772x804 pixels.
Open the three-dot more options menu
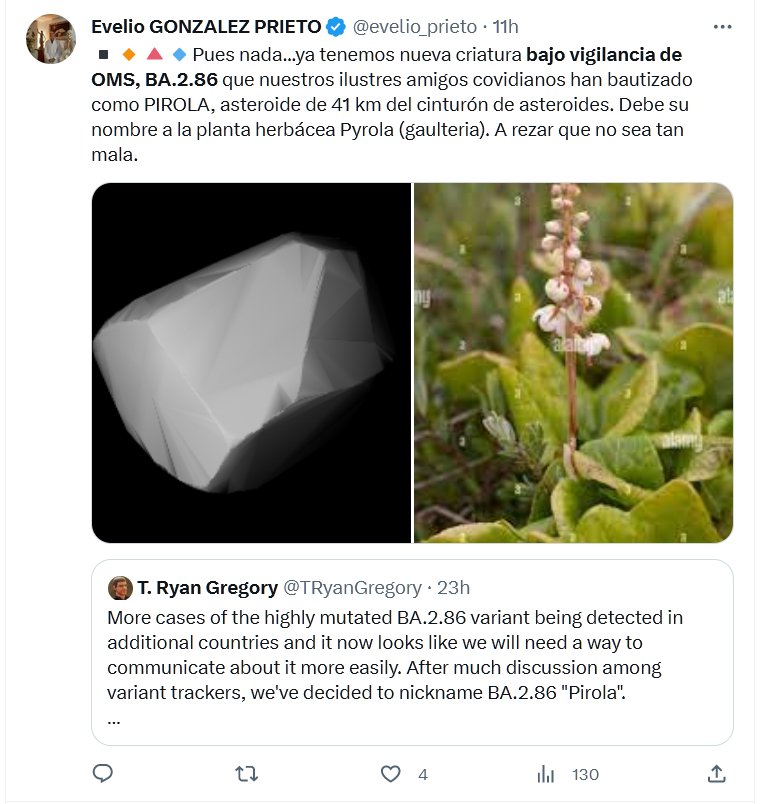722,26
